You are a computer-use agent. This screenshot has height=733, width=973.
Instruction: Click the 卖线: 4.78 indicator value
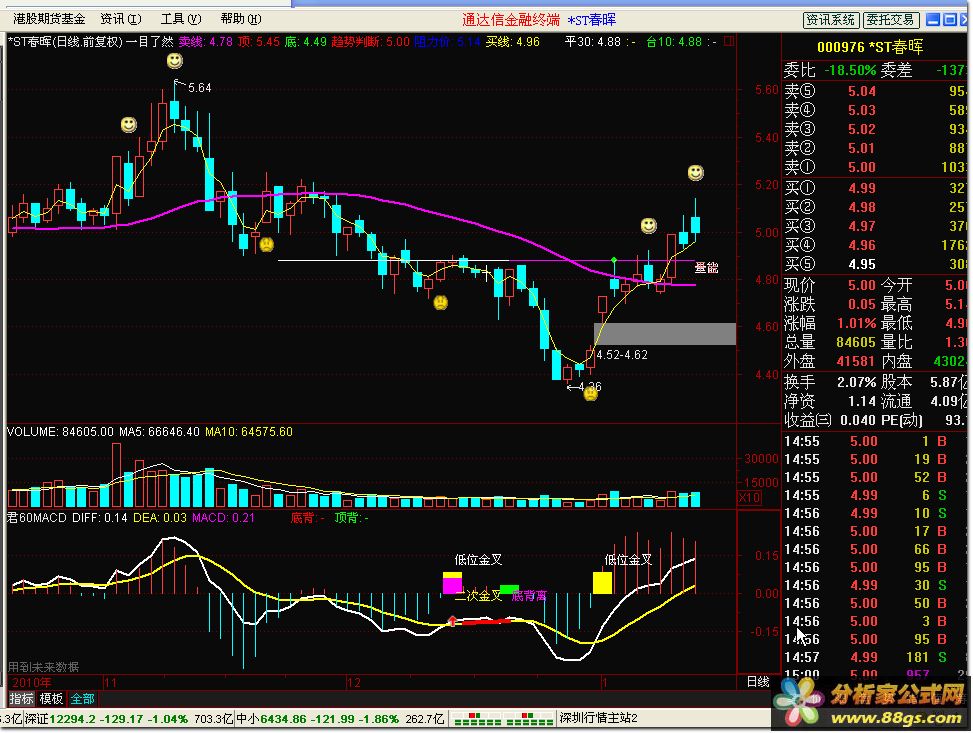[x=205, y=42]
